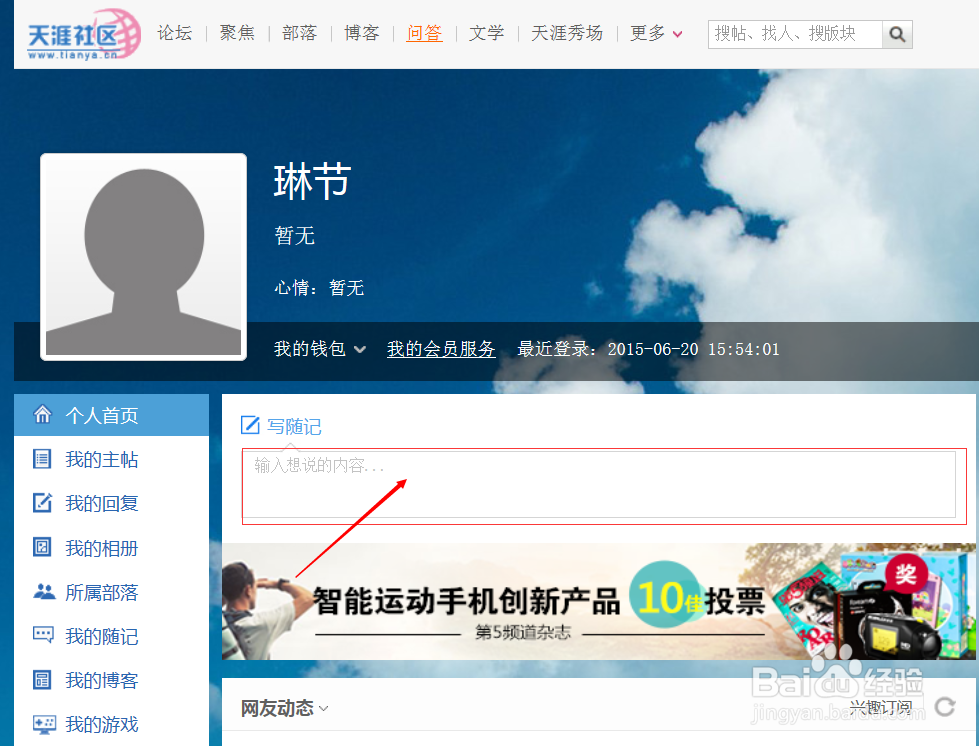Click the 最近登录 timestamp text
979x746 pixels.
648,349
